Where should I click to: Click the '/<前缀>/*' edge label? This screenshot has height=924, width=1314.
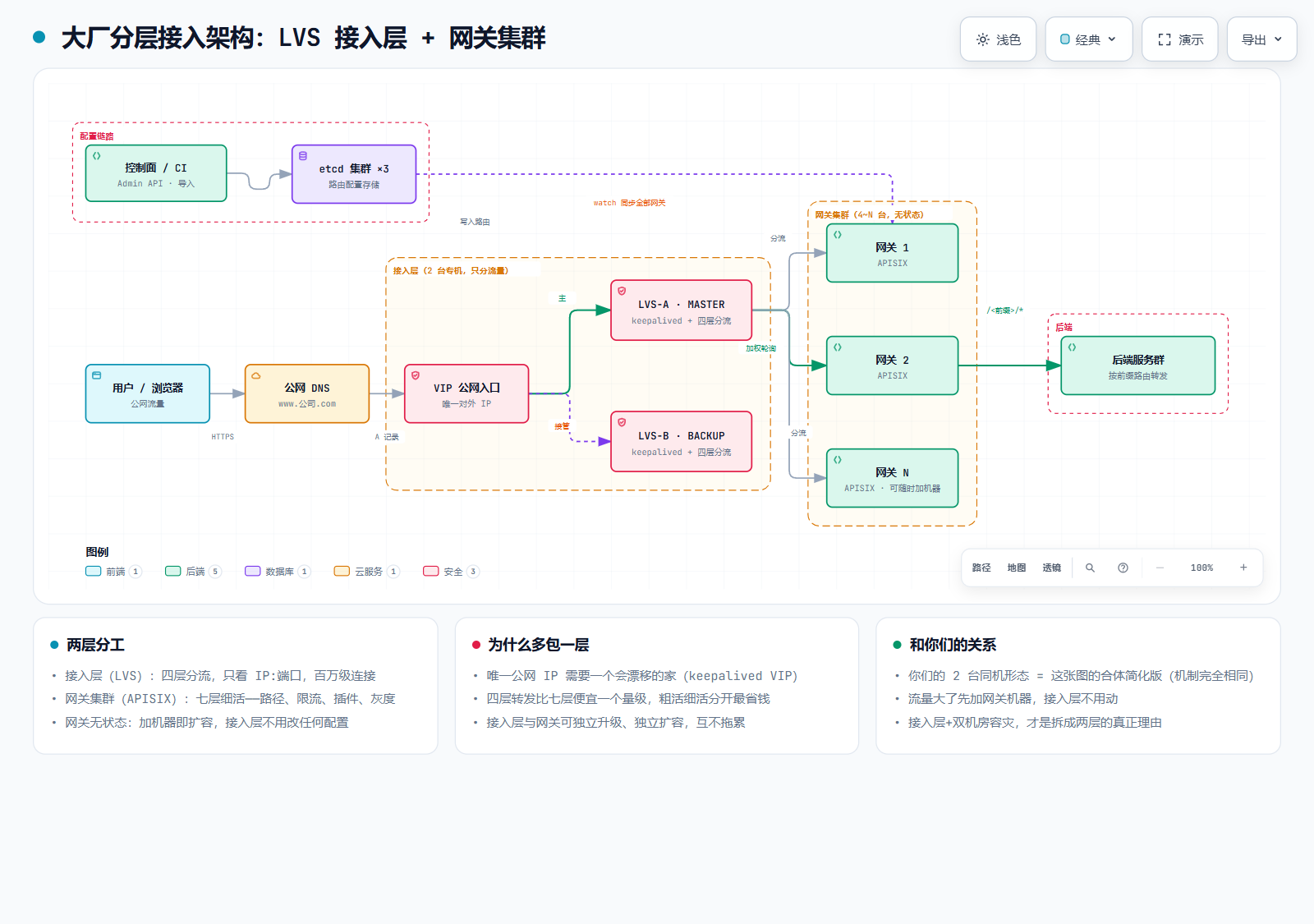click(1005, 310)
